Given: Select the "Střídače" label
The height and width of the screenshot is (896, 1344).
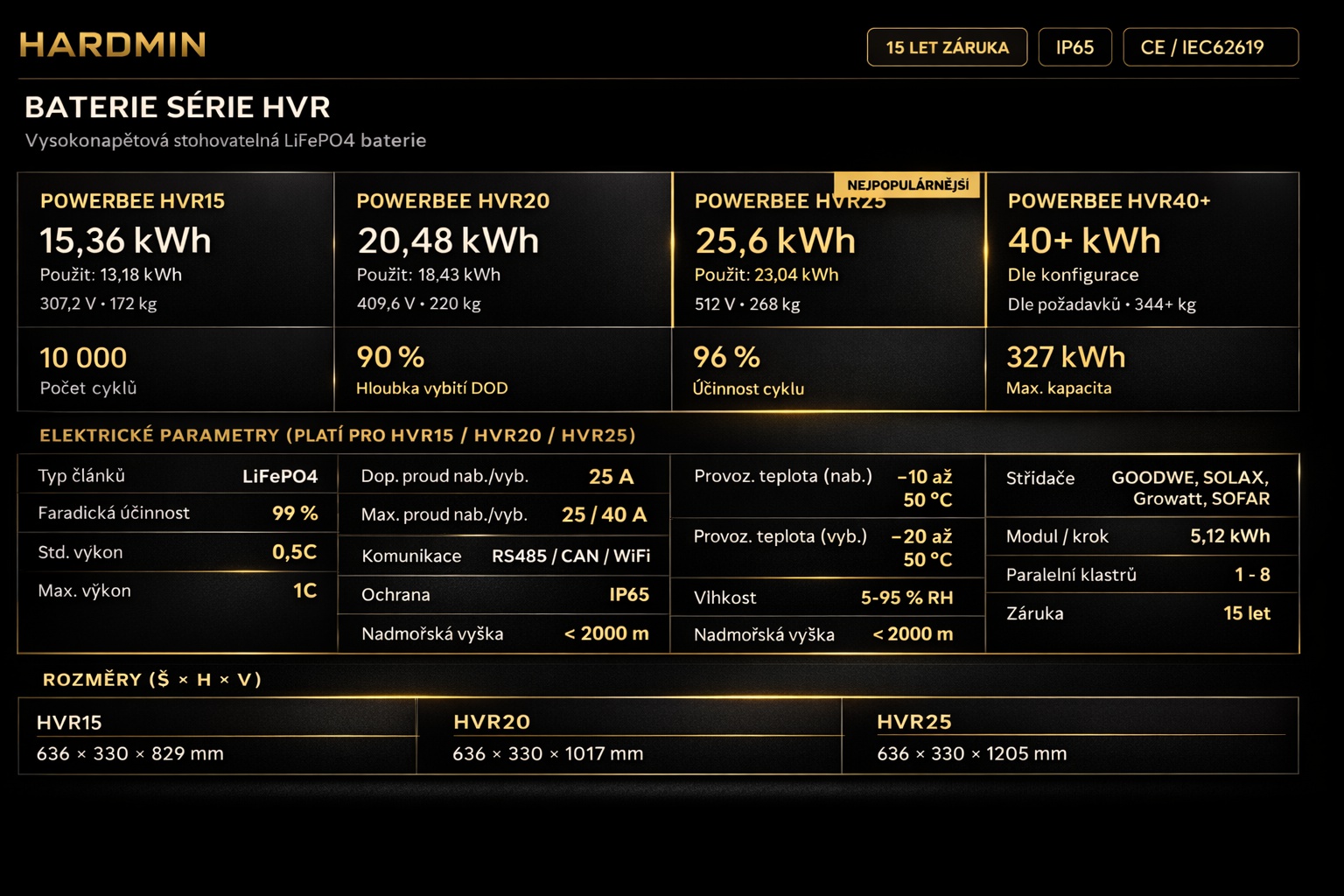Looking at the screenshot, I should pyautogui.click(x=1040, y=479).
